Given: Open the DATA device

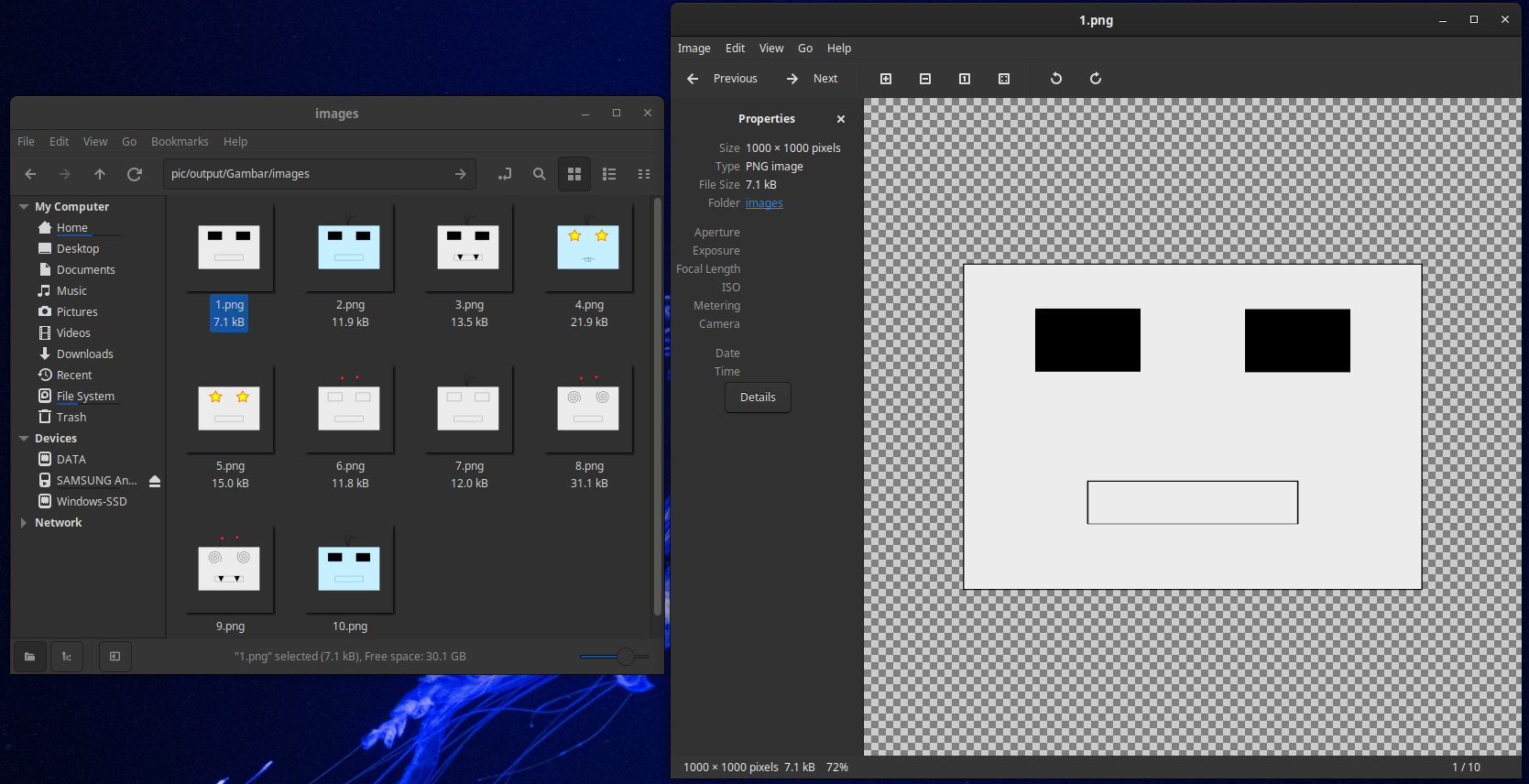Looking at the screenshot, I should coord(71,460).
